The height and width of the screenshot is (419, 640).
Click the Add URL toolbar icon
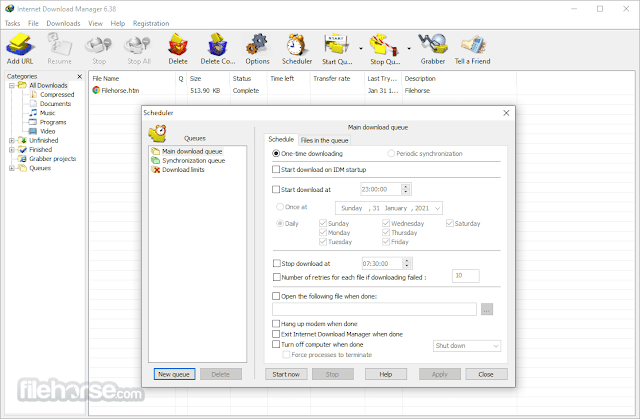(x=20, y=49)
